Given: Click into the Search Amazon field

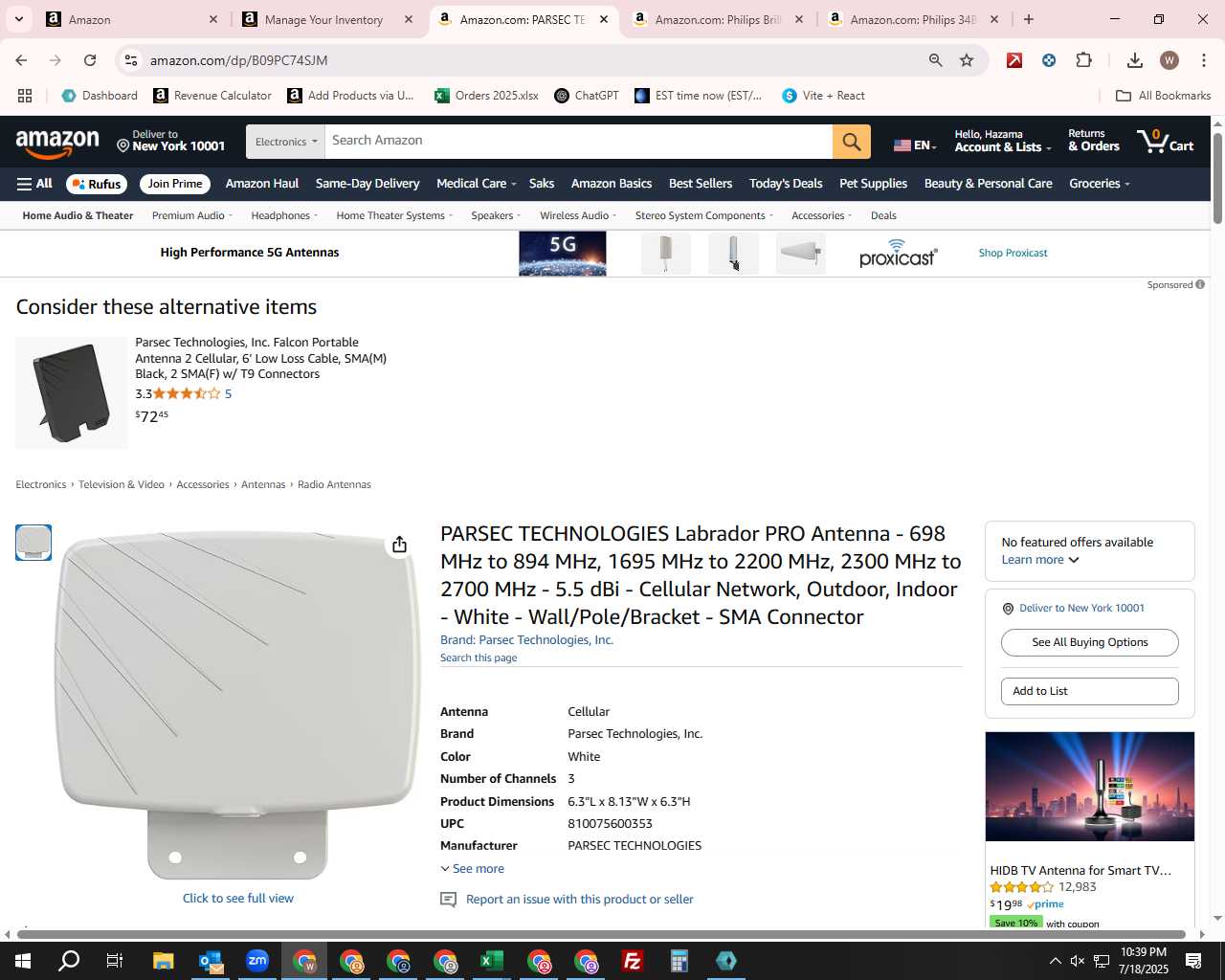Looking at the screenshot, I should [578, 142].
